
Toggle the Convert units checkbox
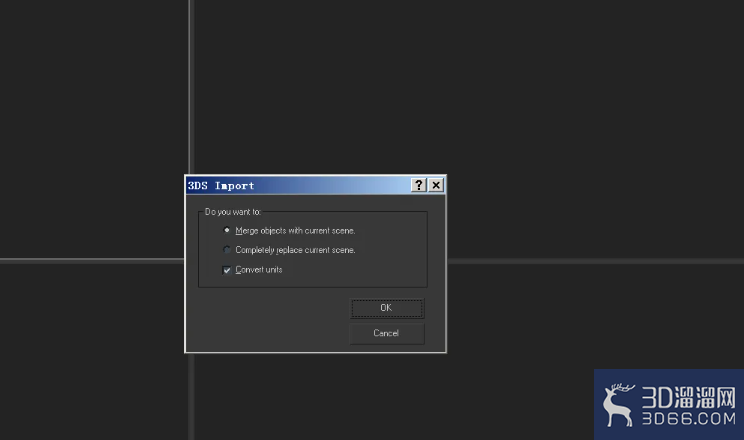click(227, 270)
